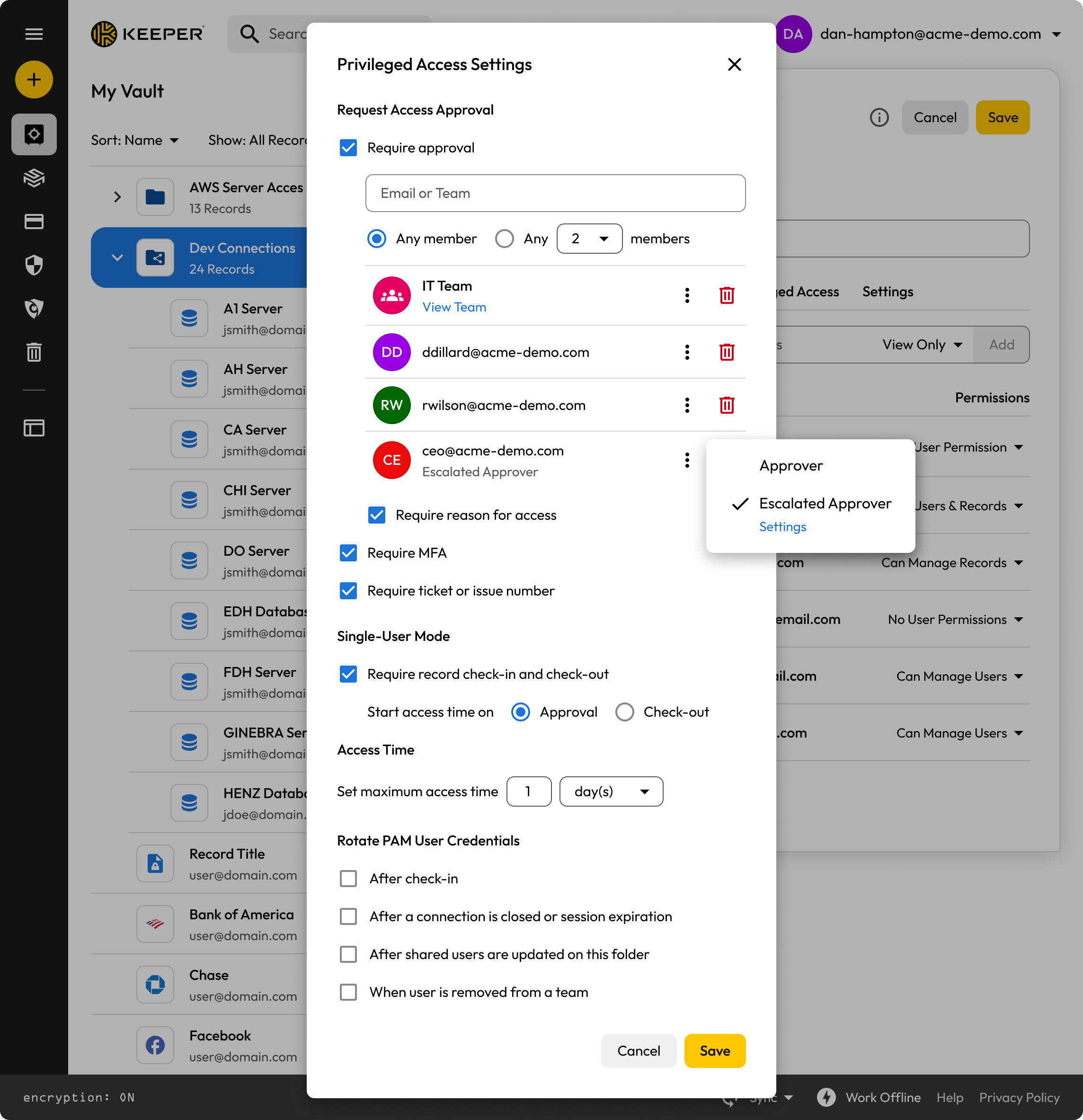Viewport: 1083px width, 1120px height.
Task: Click the View Team link
Action: coord(454,307)
